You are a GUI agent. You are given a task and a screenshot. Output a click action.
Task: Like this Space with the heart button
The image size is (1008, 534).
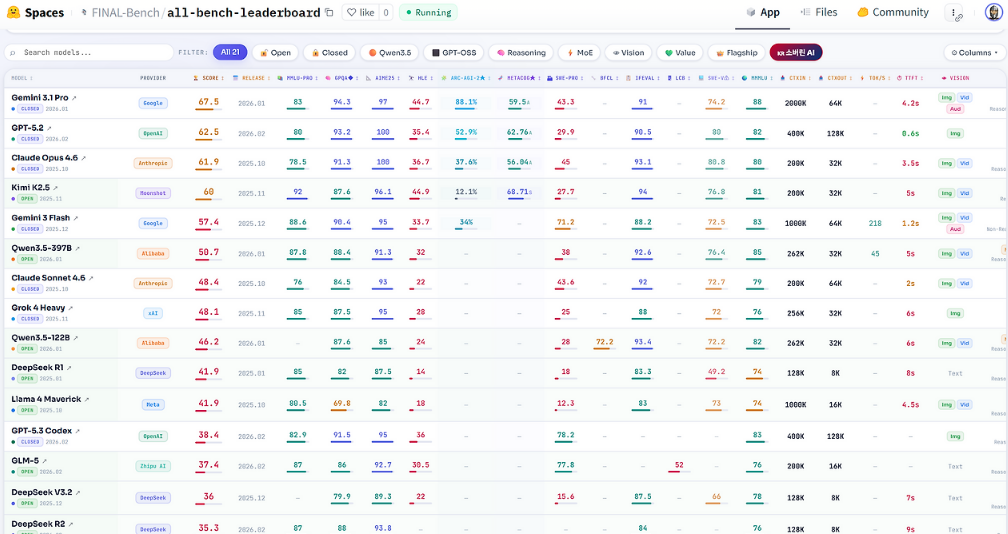[360, 12]
